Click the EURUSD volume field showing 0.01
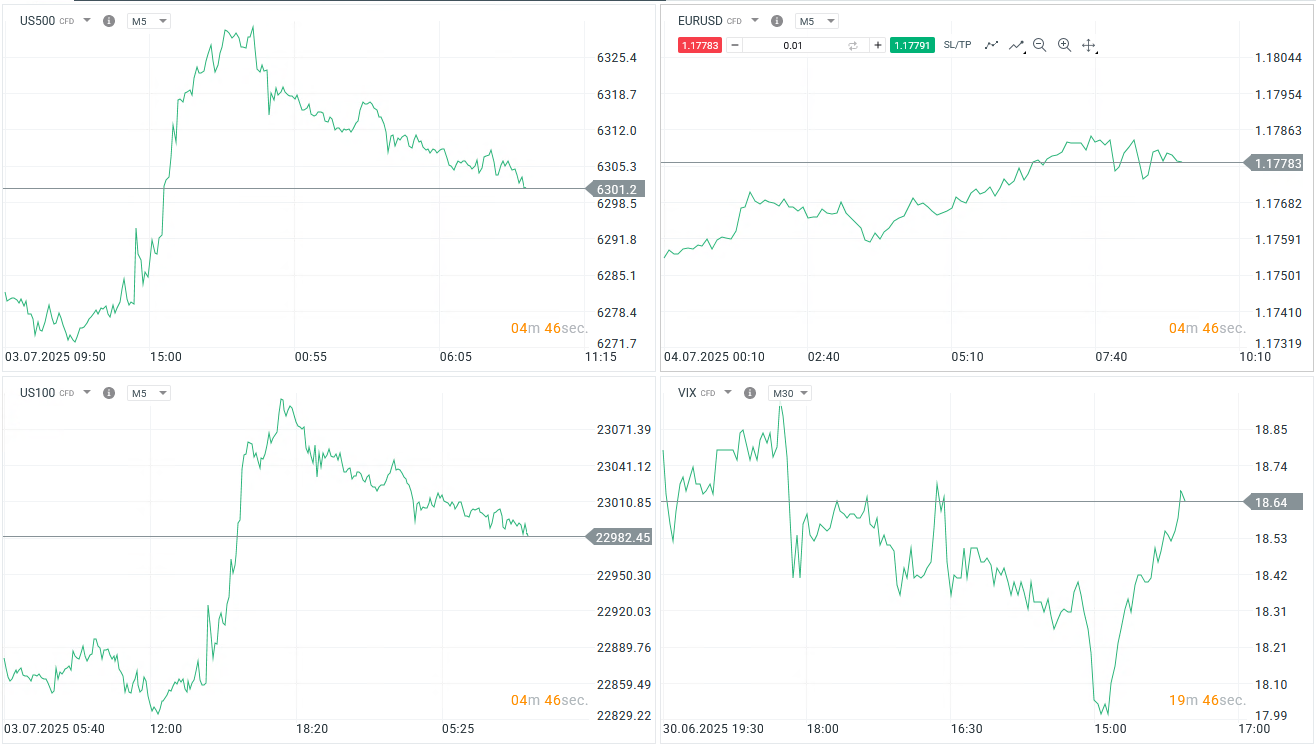This screenshot has width=1316, height=745. (x=793, y=45)
